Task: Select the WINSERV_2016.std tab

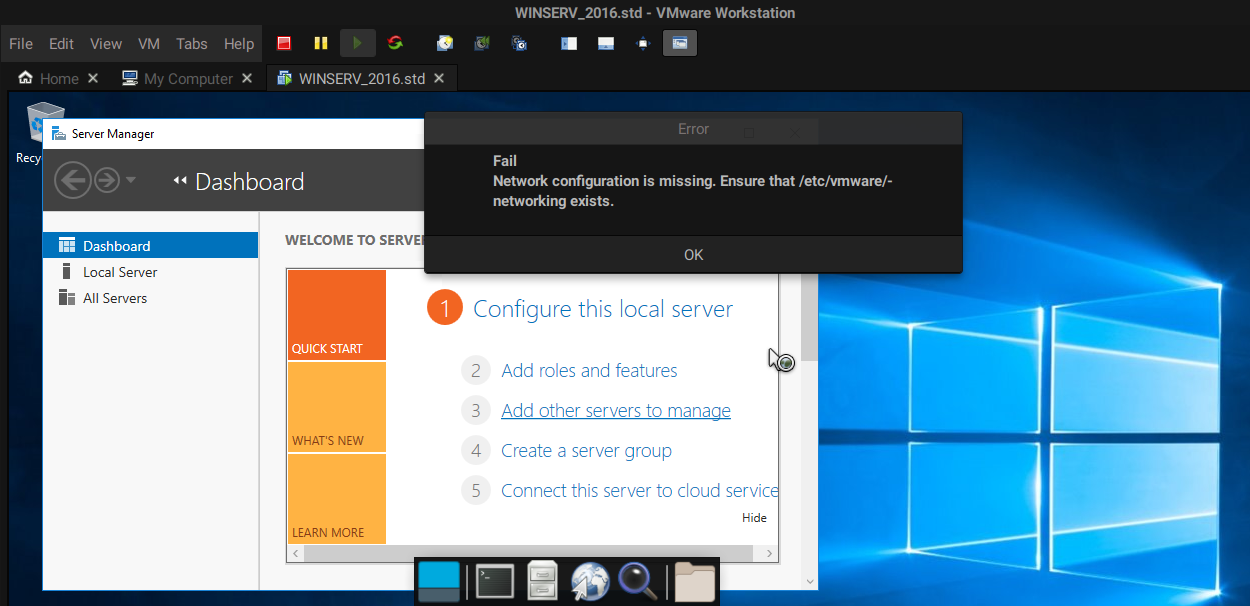Action: [361, 79]
